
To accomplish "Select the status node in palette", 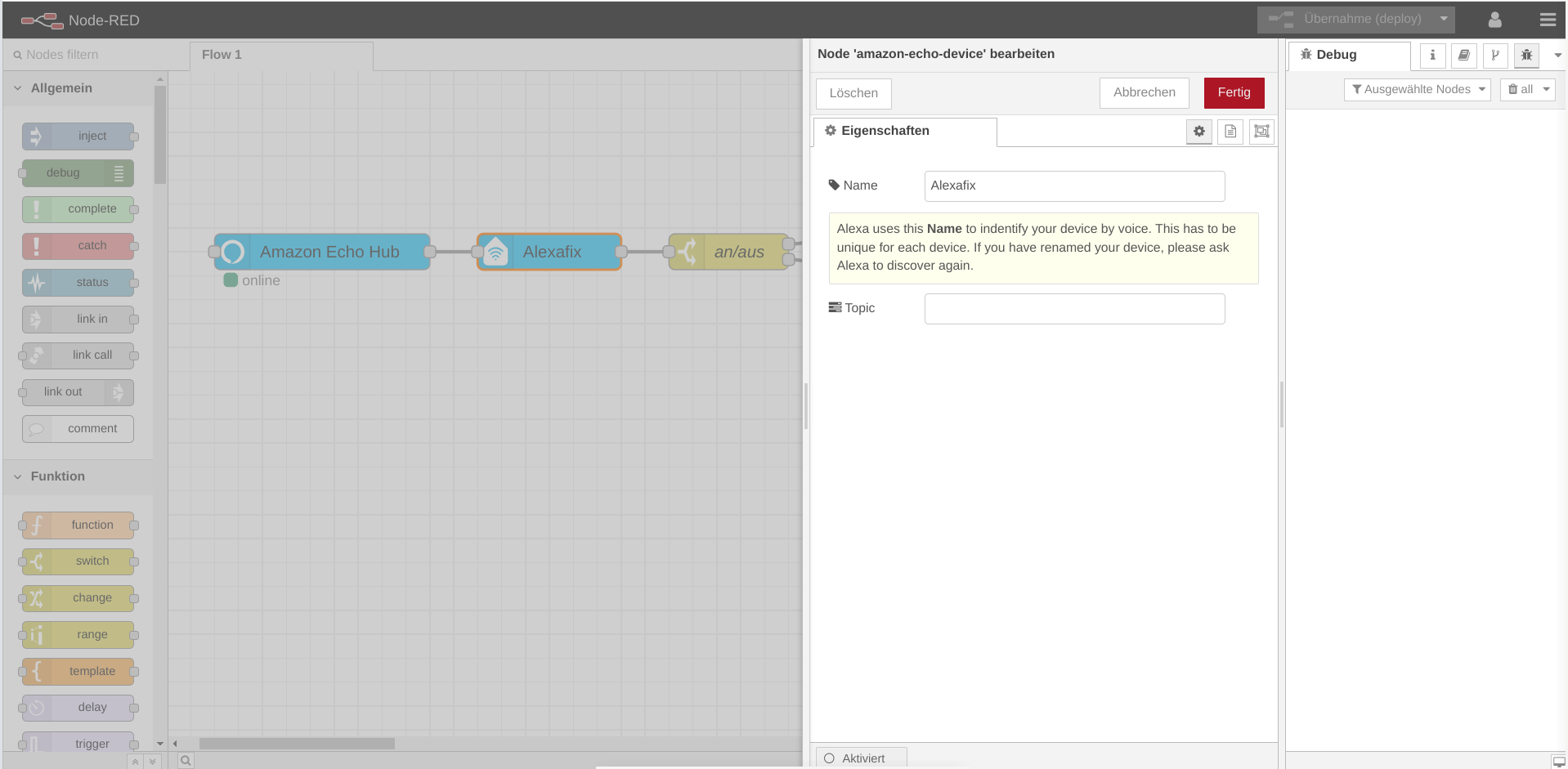I will coord(78,283).
